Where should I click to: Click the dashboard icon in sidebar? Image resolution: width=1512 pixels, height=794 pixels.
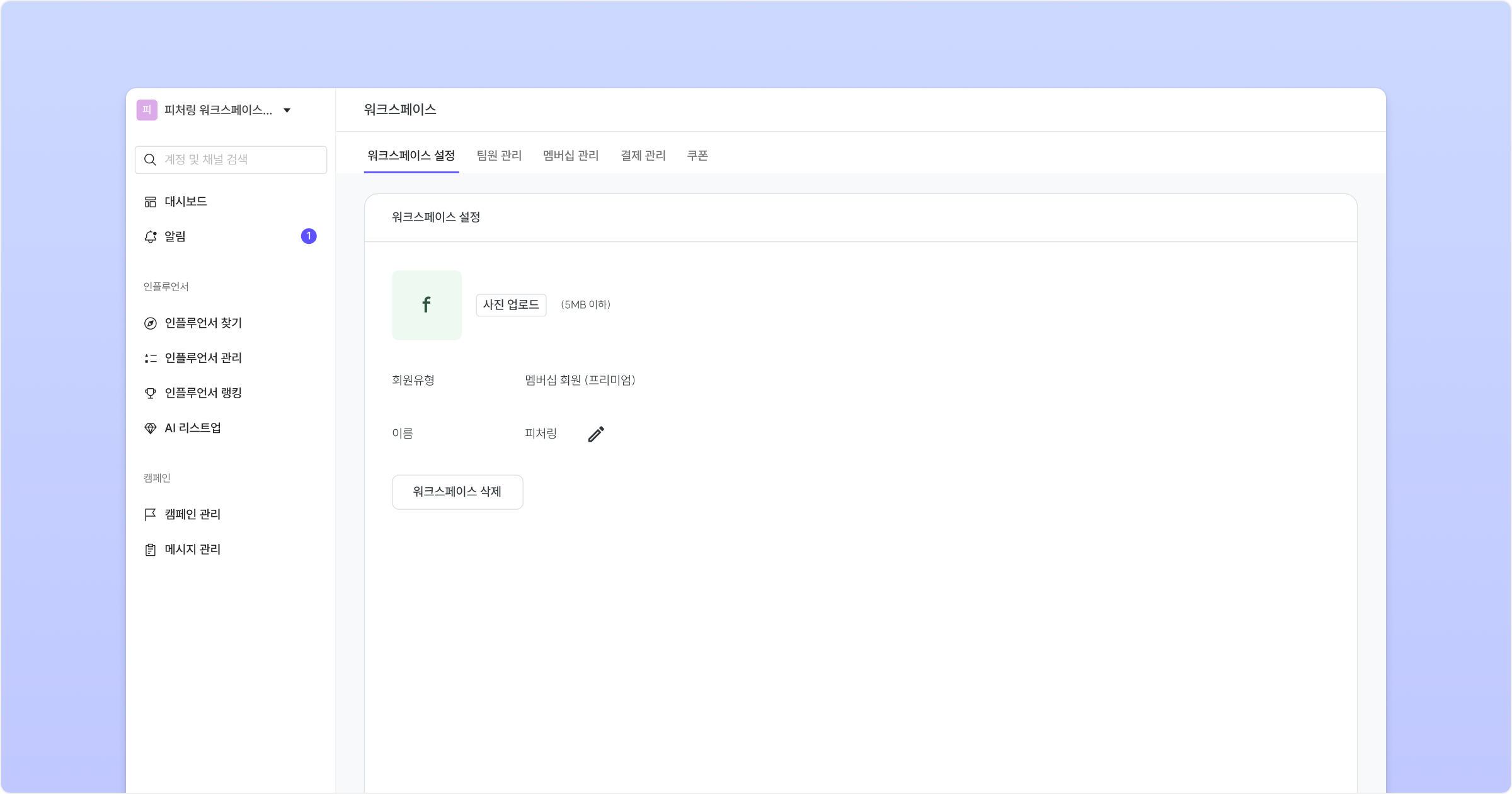click(150, 202)
